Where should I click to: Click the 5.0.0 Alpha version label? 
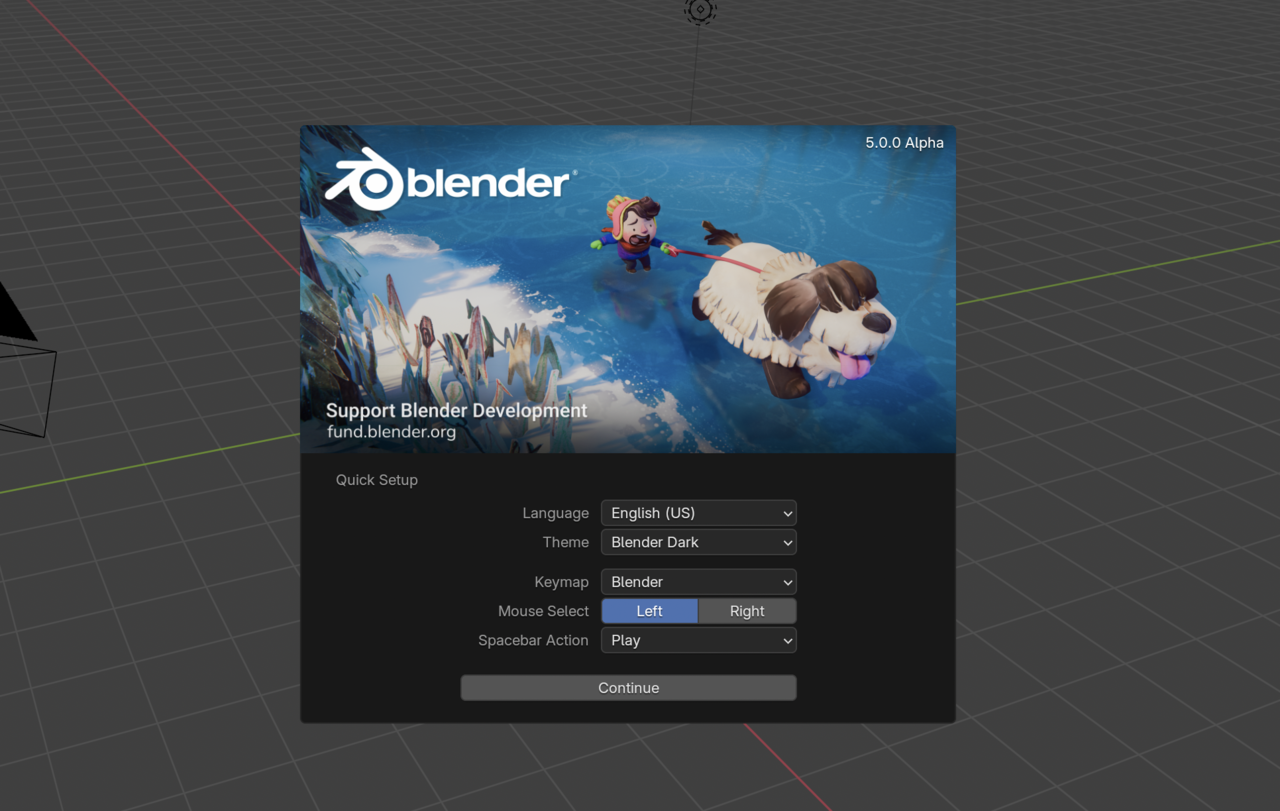(x=904, y=143)
